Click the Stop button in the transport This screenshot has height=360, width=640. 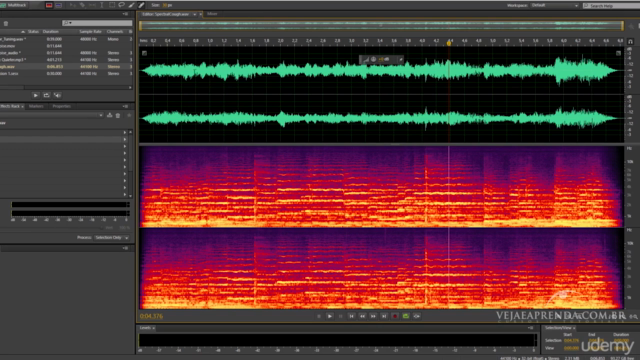(319, 316)
